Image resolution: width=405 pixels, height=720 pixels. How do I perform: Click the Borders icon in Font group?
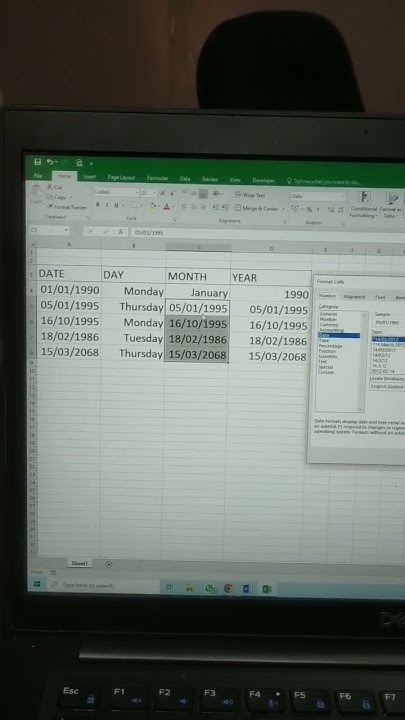[134, 206]
